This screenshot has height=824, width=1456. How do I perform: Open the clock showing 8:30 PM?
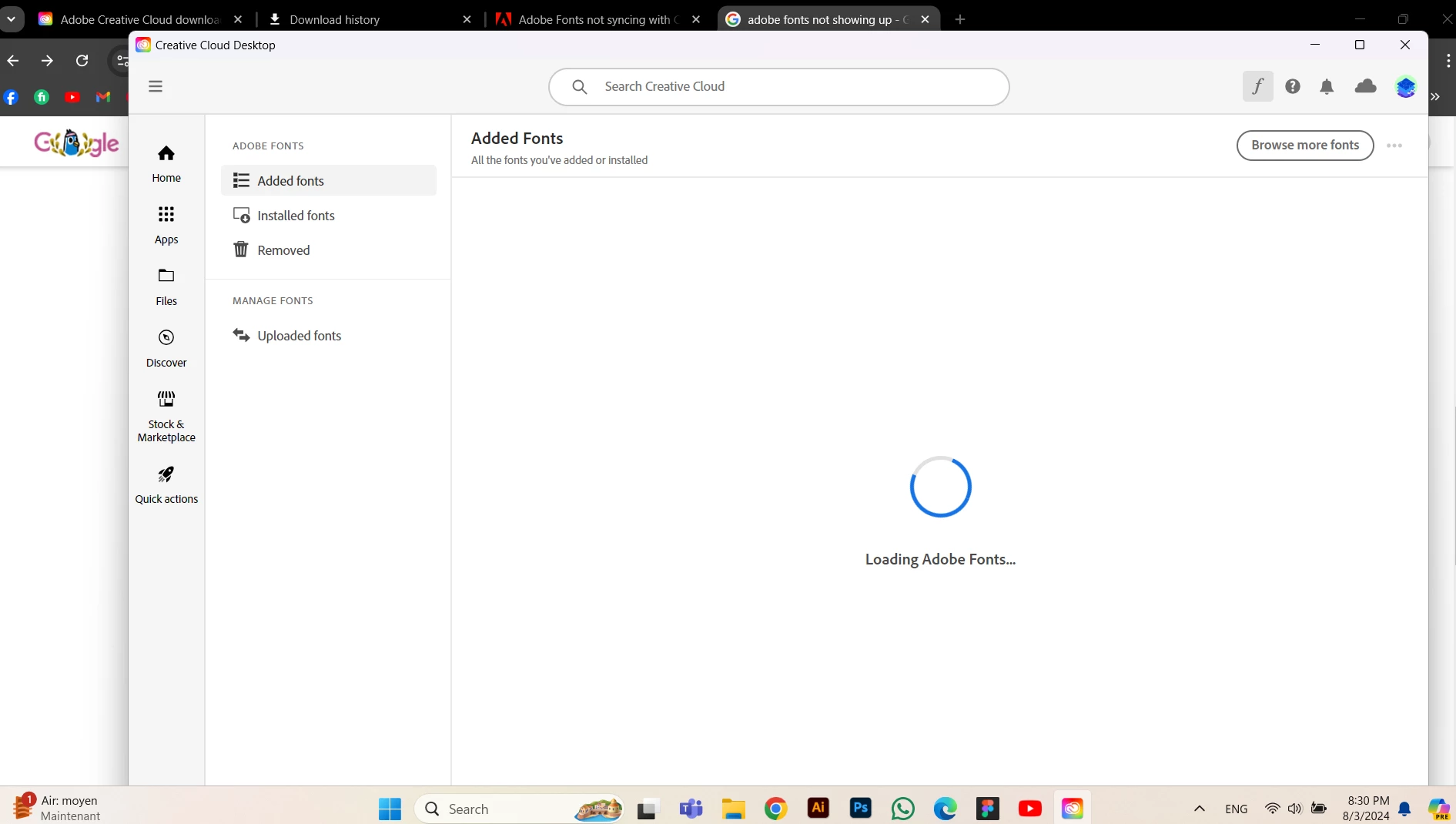1367,809
